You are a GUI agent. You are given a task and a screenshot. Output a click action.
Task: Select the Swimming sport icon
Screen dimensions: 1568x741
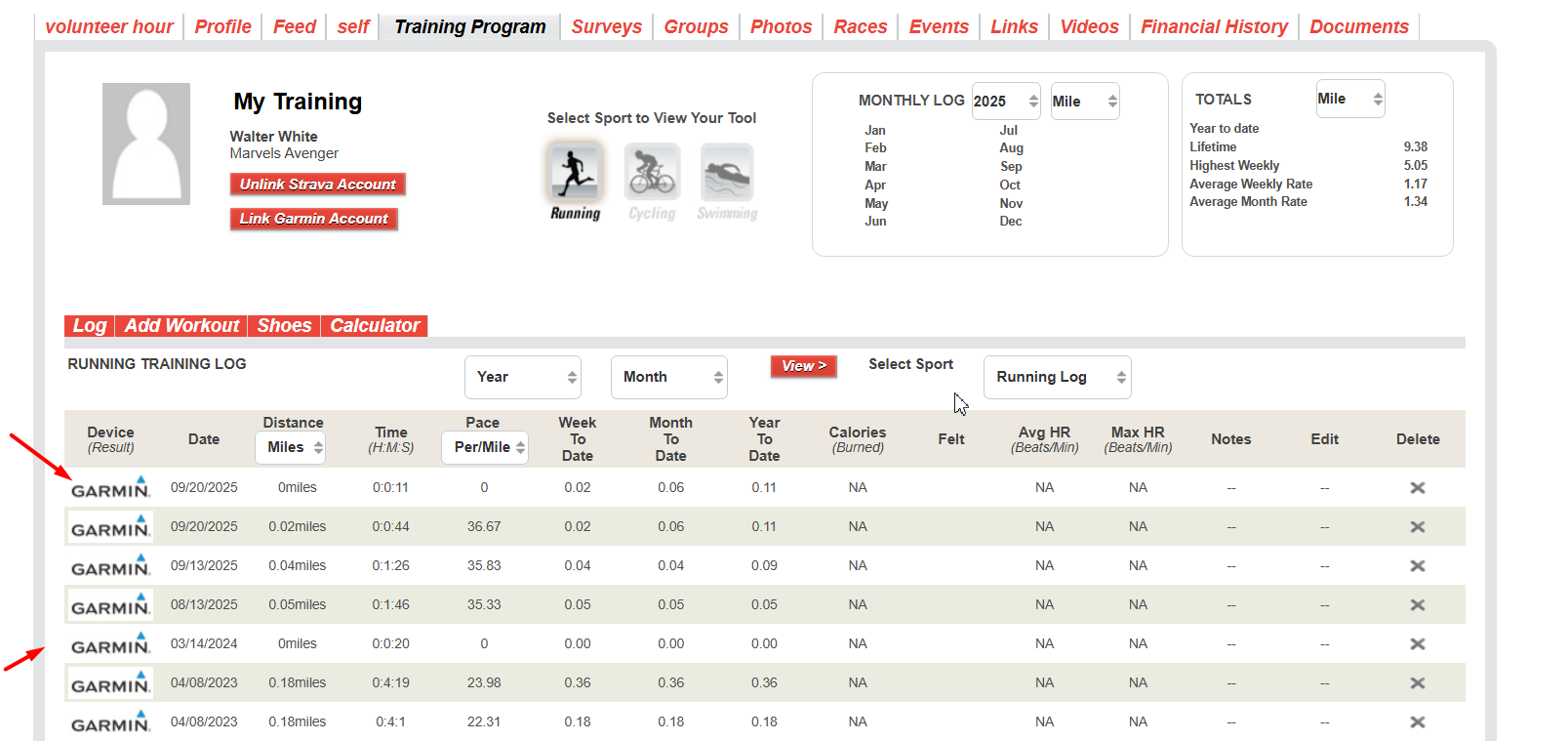coord(727,173)
